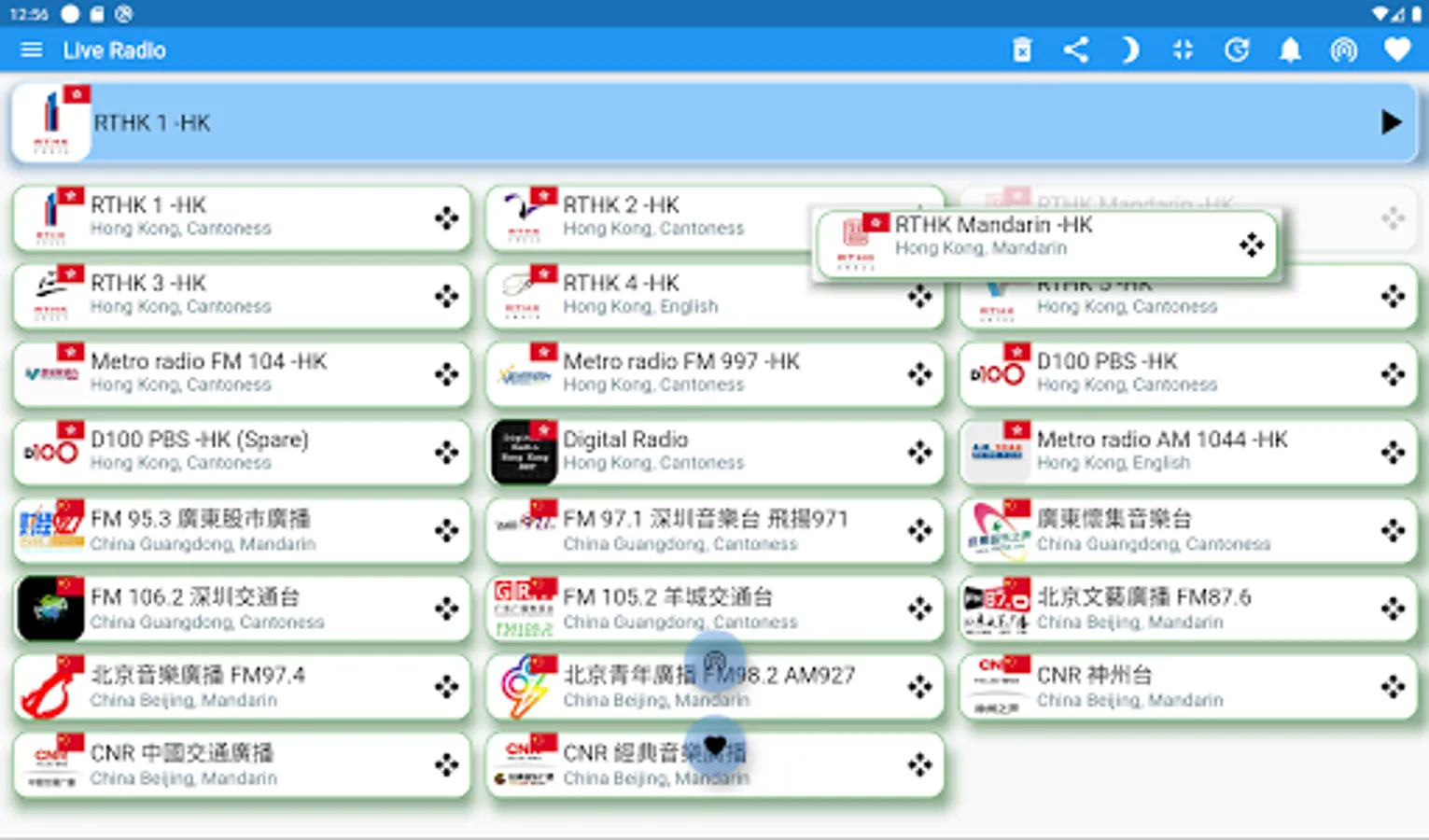Viewport: 1429px width, 840px height.
Task: Select CNR 神州台 station
Action: point(1188,687)
